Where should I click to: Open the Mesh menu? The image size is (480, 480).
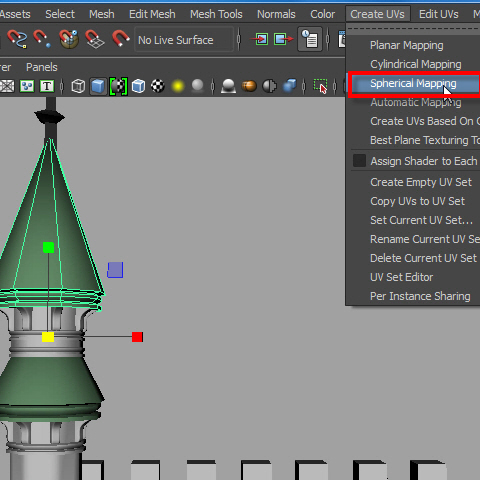coord(102,14)
